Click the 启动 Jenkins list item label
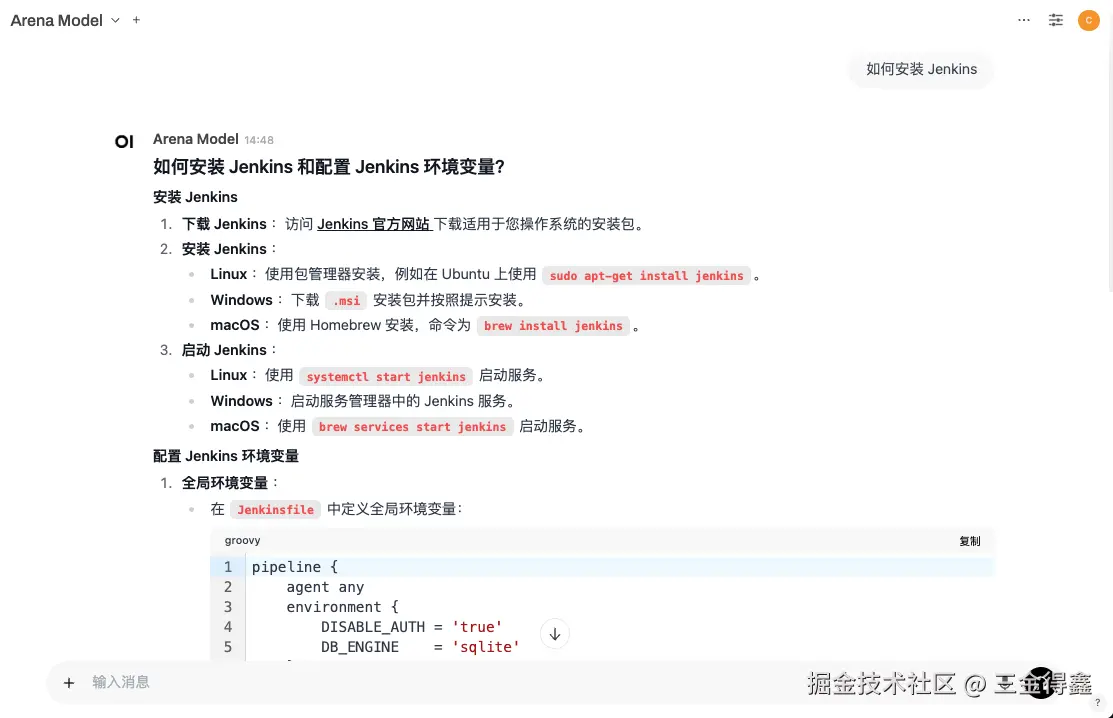The image size is (1113, 718). (x=224, y=350)
